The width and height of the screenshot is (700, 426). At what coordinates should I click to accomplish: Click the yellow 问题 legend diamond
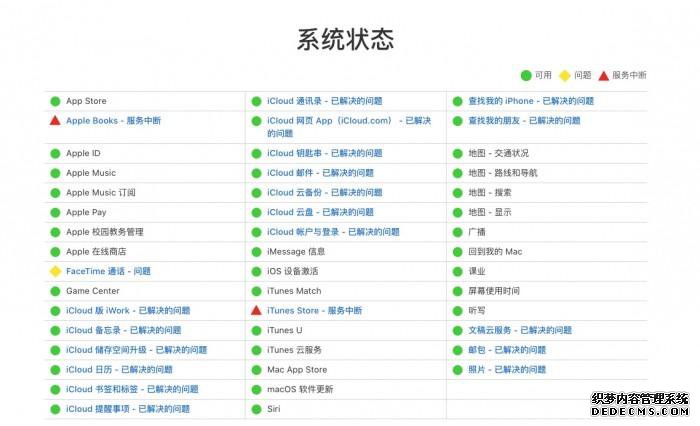pos(565,75)
